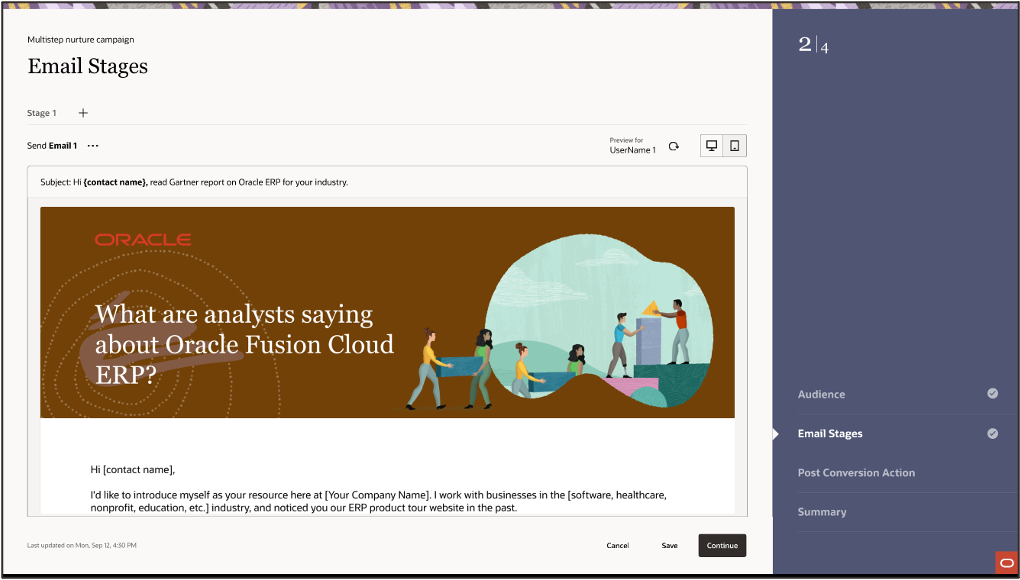
Task: Add a new stage with the plus icon
Action: tap(83, 113)
